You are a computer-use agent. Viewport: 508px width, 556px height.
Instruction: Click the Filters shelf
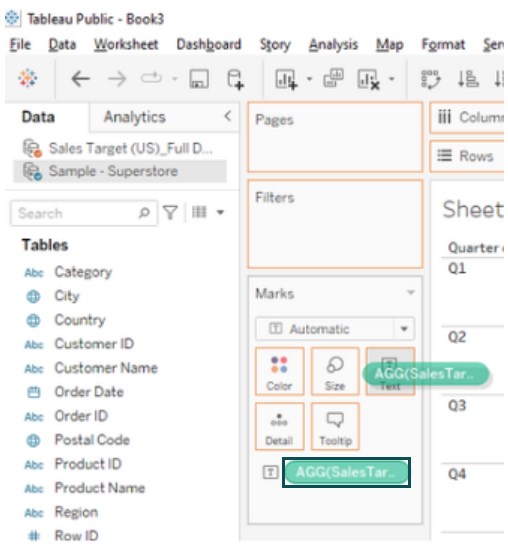pyautogui.click(x=335, y=224)
